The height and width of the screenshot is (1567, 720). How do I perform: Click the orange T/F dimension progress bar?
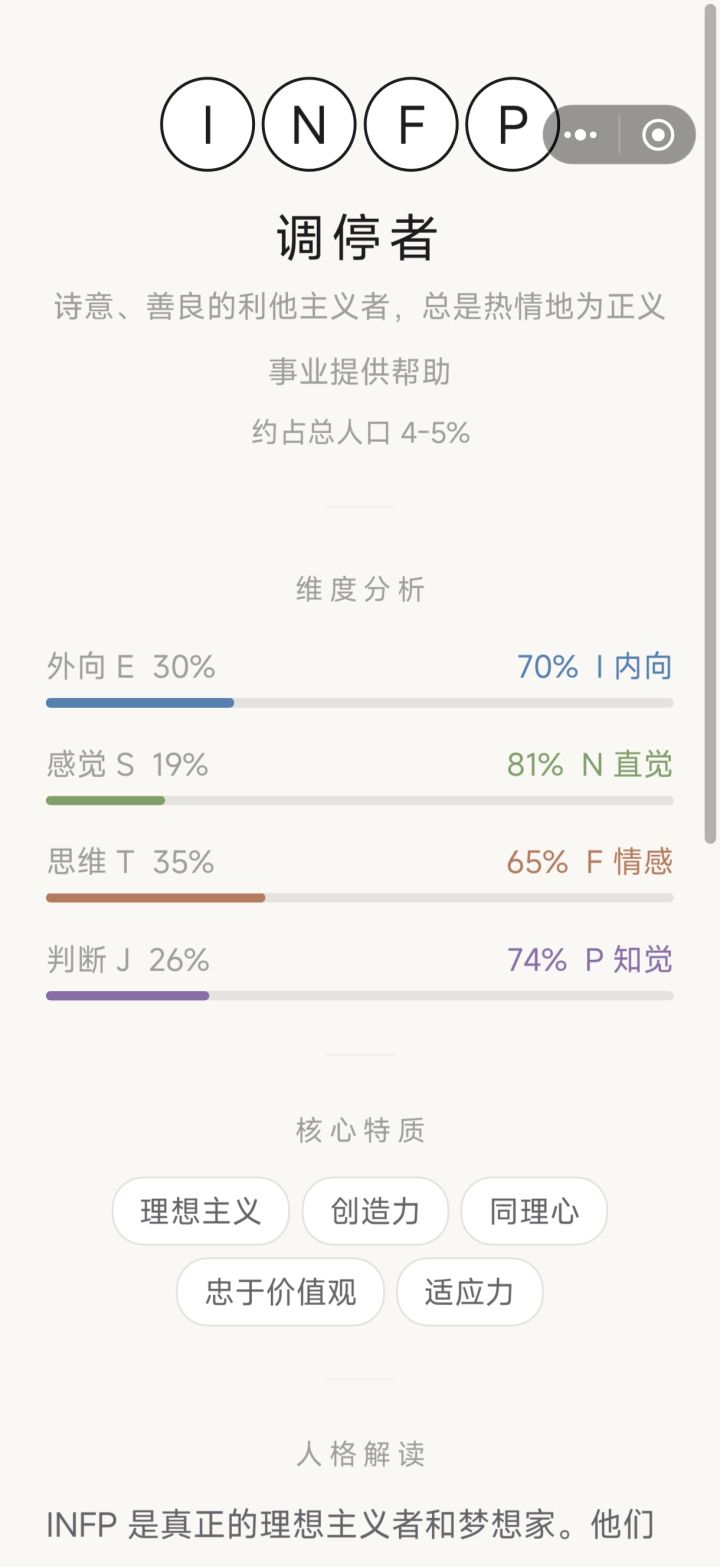click(x=360, y=898)
